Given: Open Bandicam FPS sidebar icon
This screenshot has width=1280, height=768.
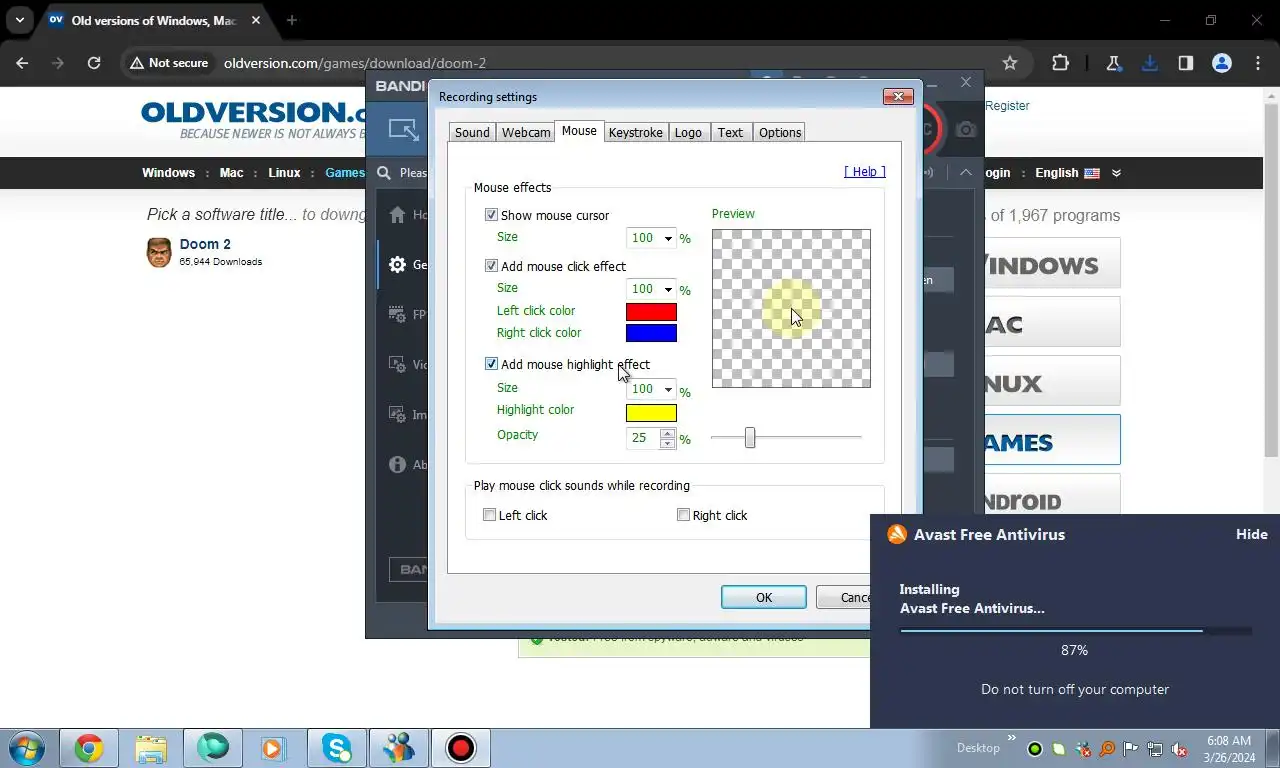Looking at the screenshot, I should (x=397, y=314).
